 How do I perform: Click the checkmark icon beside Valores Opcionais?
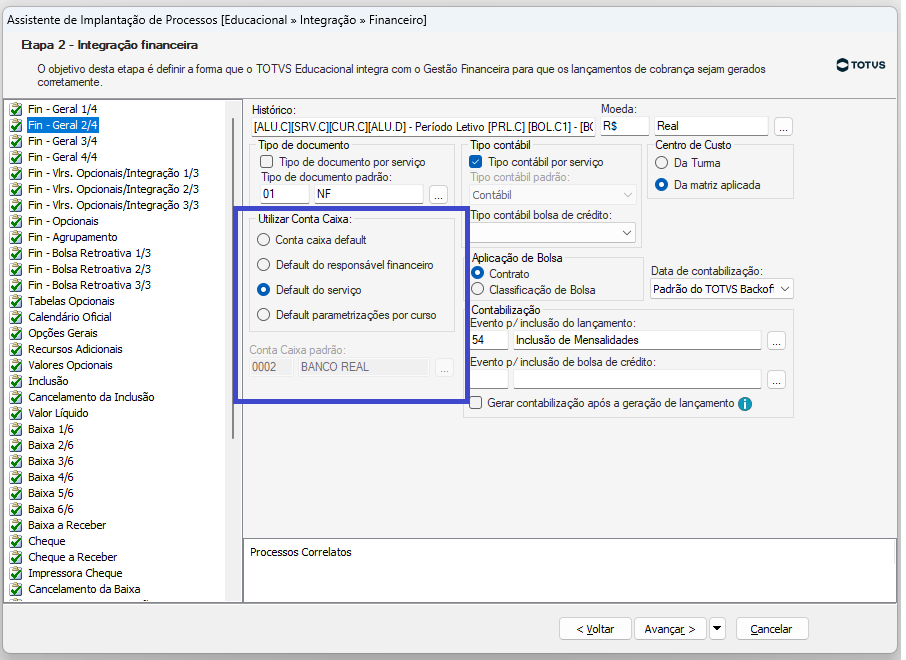(x=16, y=365)
